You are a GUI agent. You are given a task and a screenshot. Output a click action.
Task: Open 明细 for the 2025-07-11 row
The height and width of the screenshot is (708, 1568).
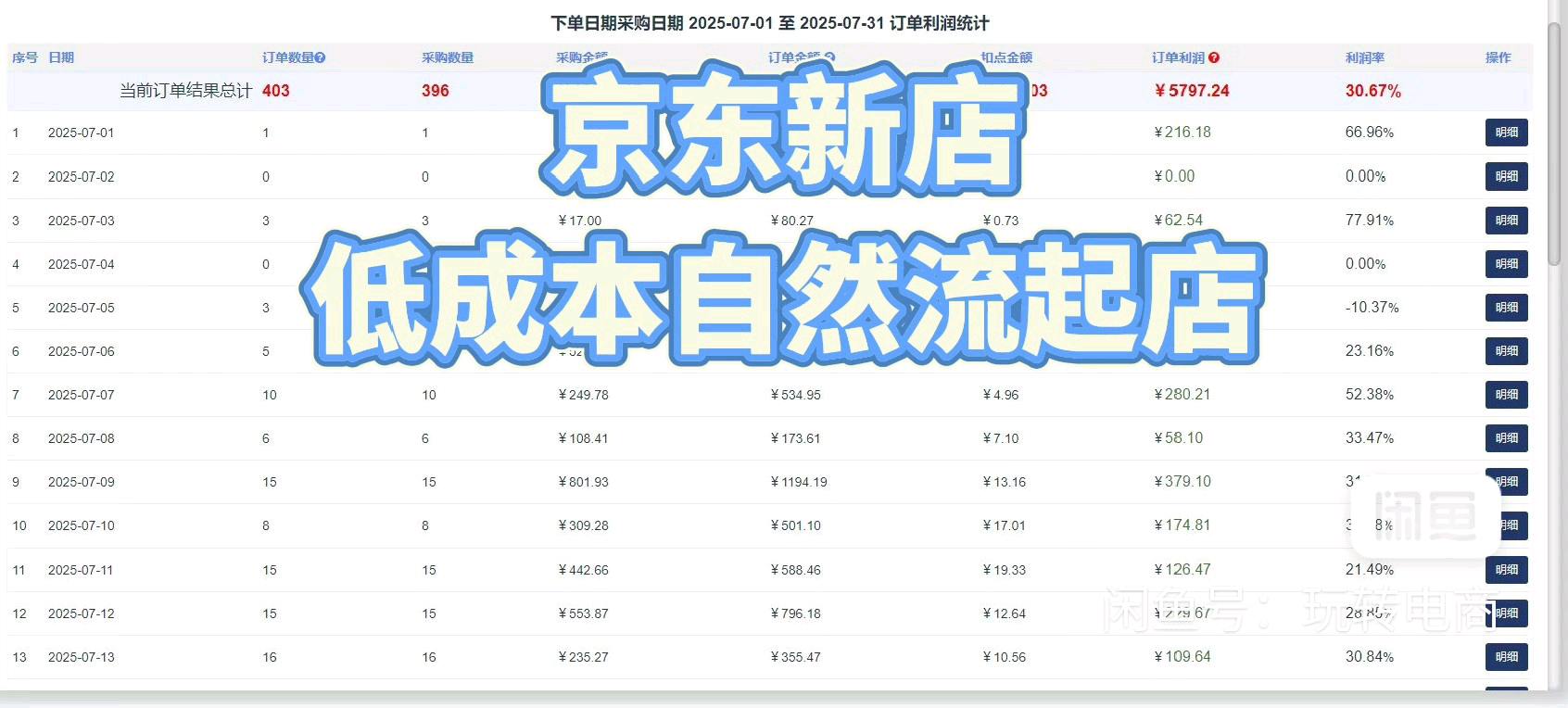[1506, 570]
